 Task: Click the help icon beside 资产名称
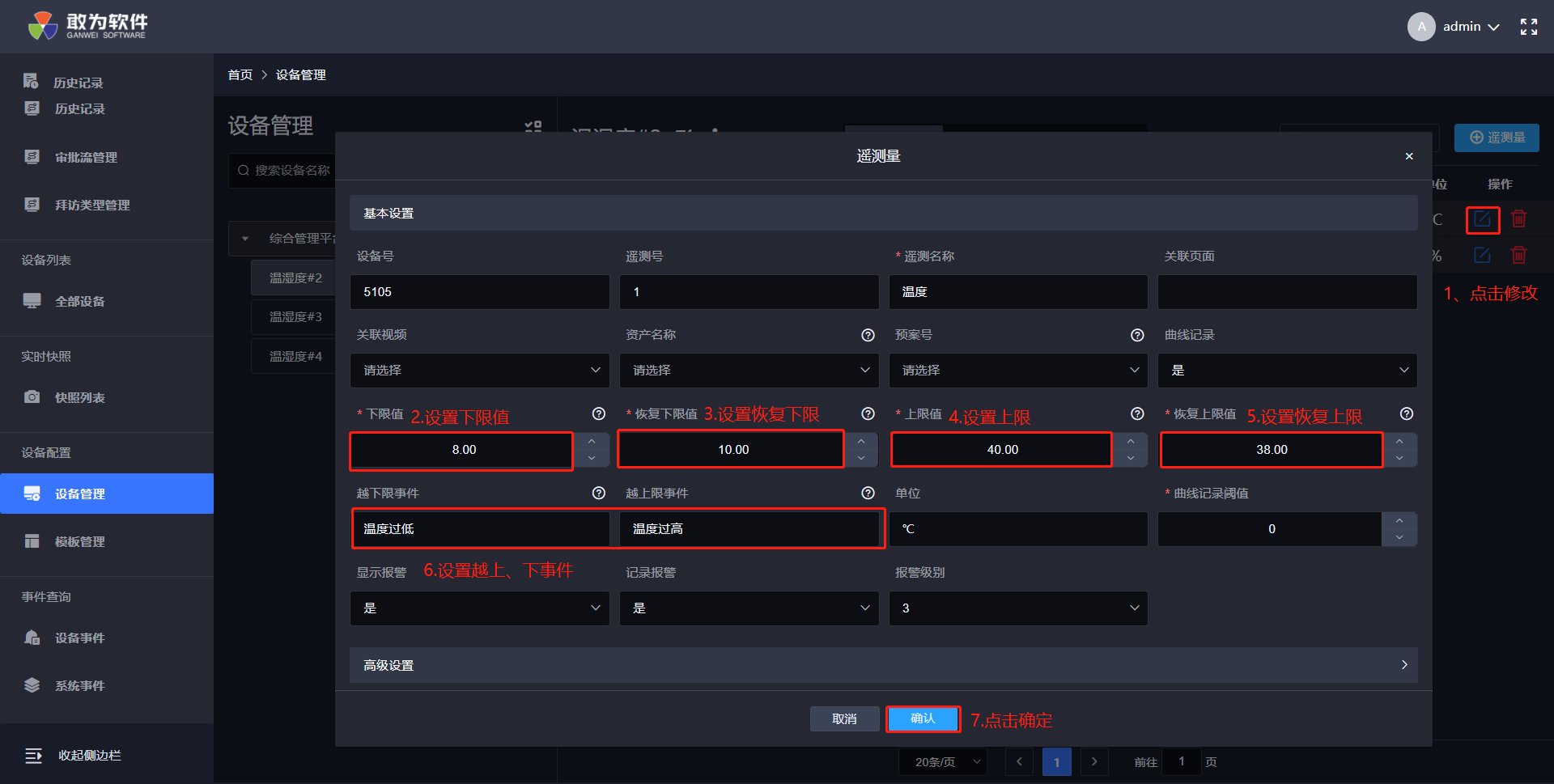(x=868, y=335)
